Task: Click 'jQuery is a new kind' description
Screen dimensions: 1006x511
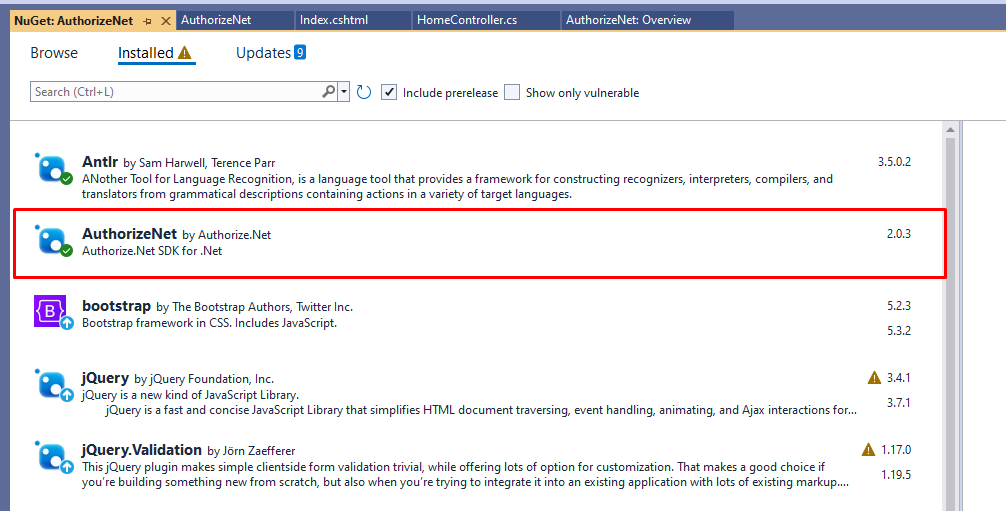Action: point(191,395)
